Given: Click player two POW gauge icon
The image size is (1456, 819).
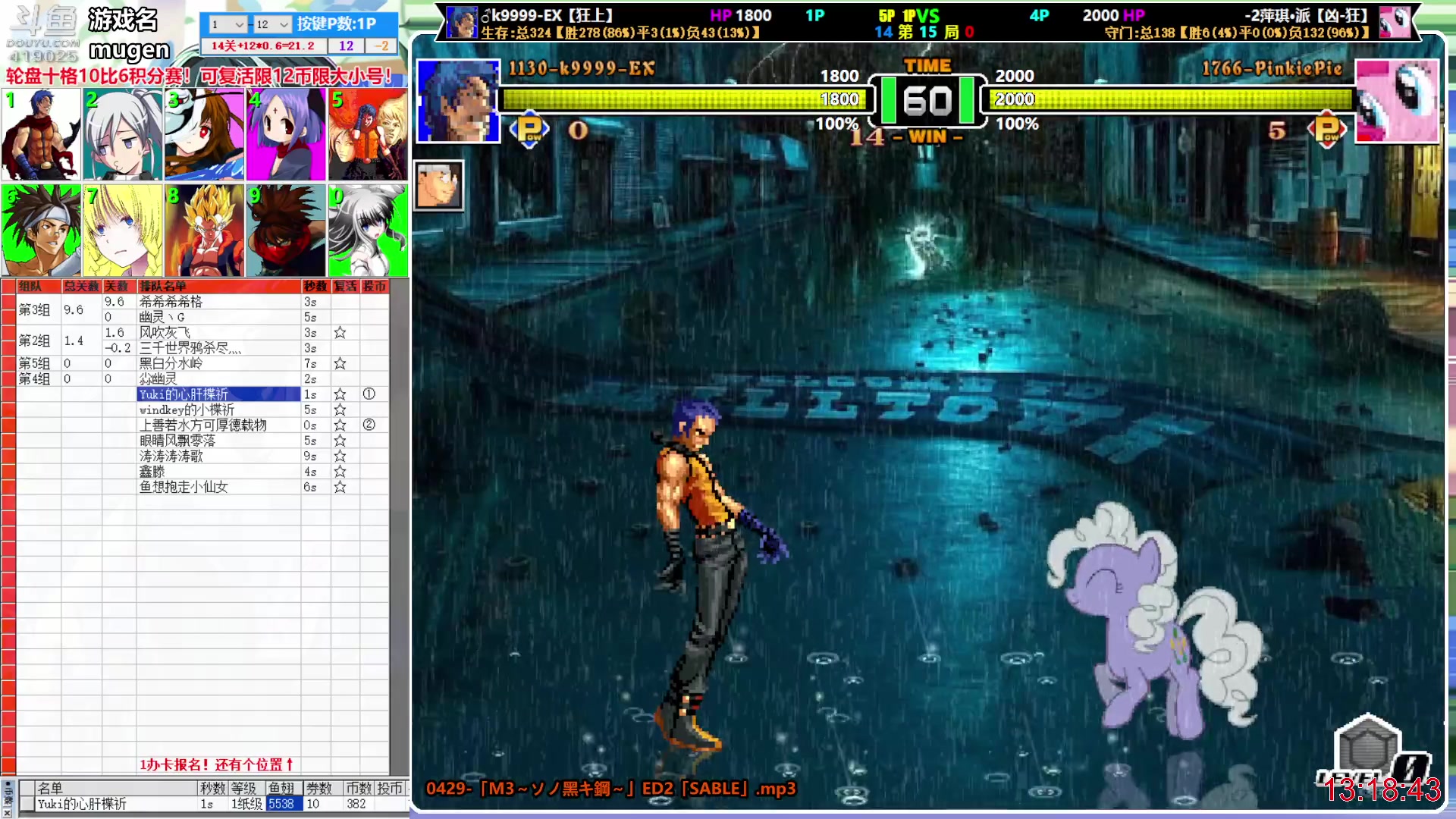Looking at the screenshot, I should [x=1327, y=130].
